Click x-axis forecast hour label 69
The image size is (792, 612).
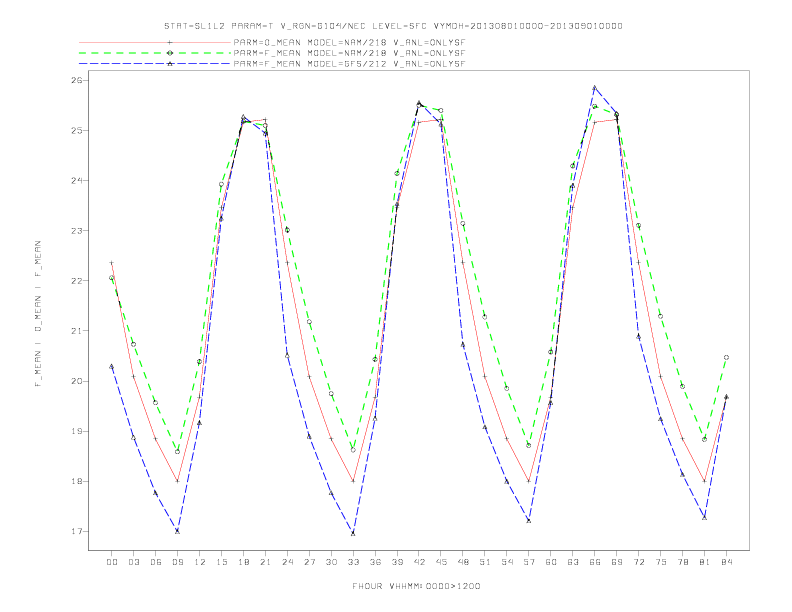coord(617,562)
